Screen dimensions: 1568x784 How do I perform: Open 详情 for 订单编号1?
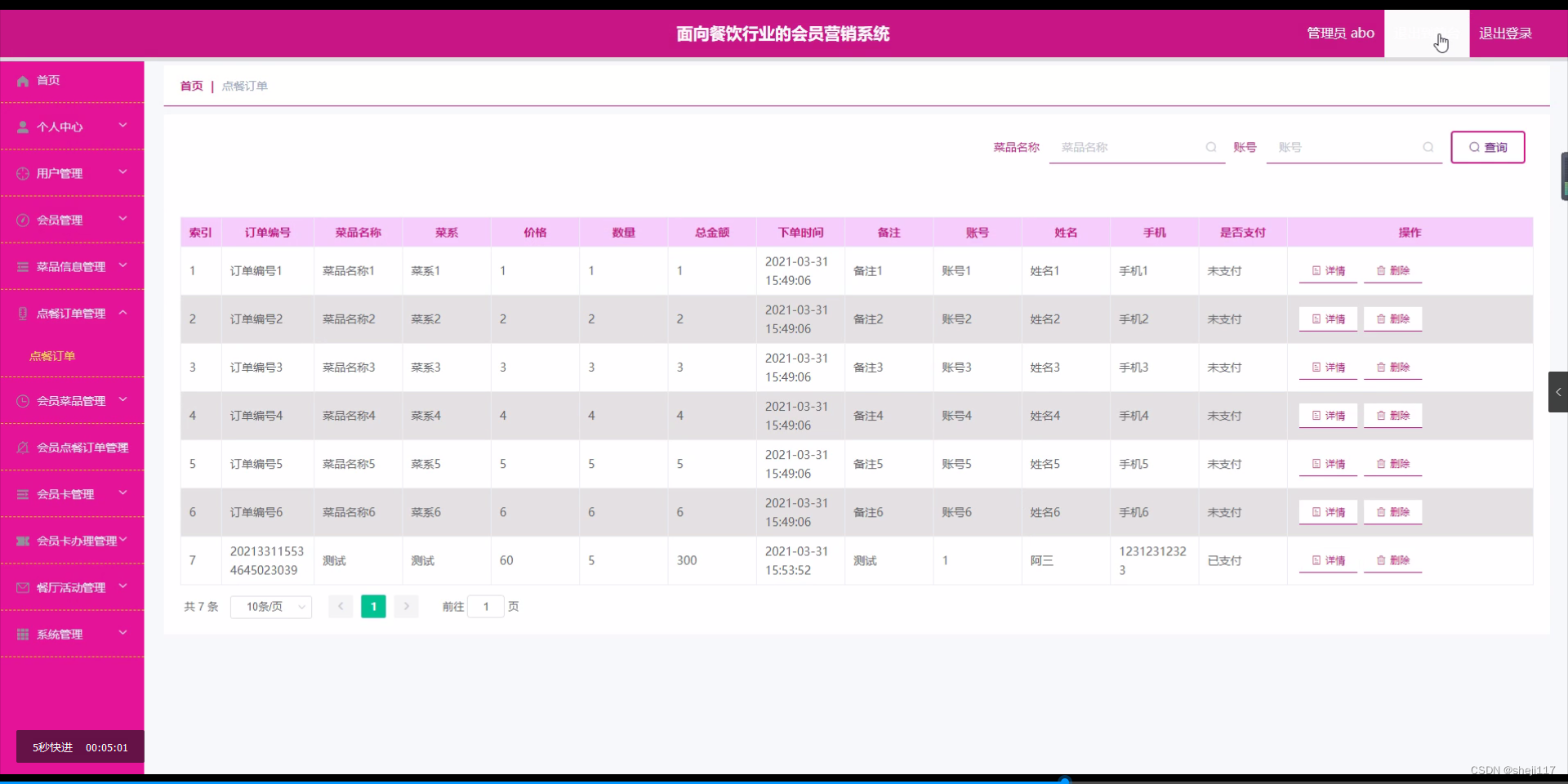pyautogui.click(x=1328, y=270)
